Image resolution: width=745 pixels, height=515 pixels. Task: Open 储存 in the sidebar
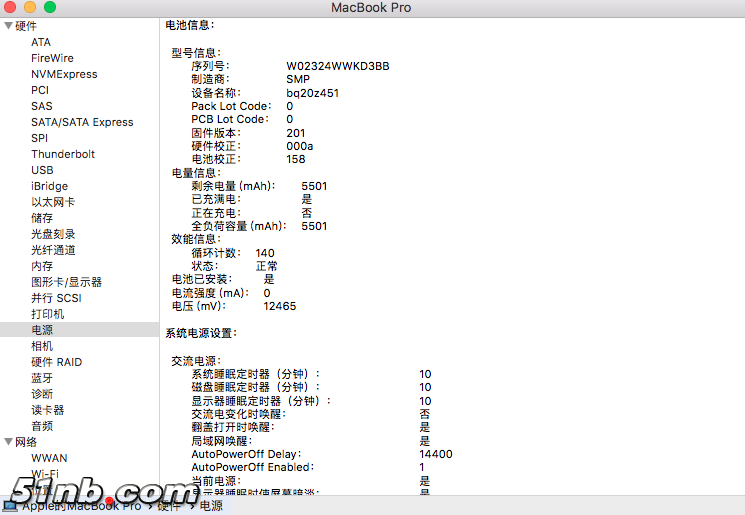pos(42,218)
